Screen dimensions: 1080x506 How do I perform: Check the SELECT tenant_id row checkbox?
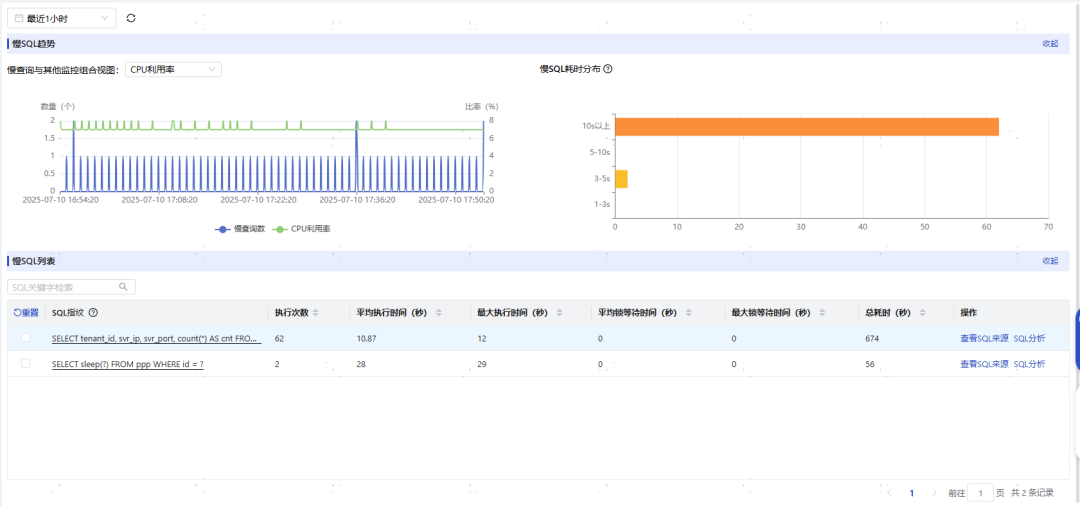point(25,338)
